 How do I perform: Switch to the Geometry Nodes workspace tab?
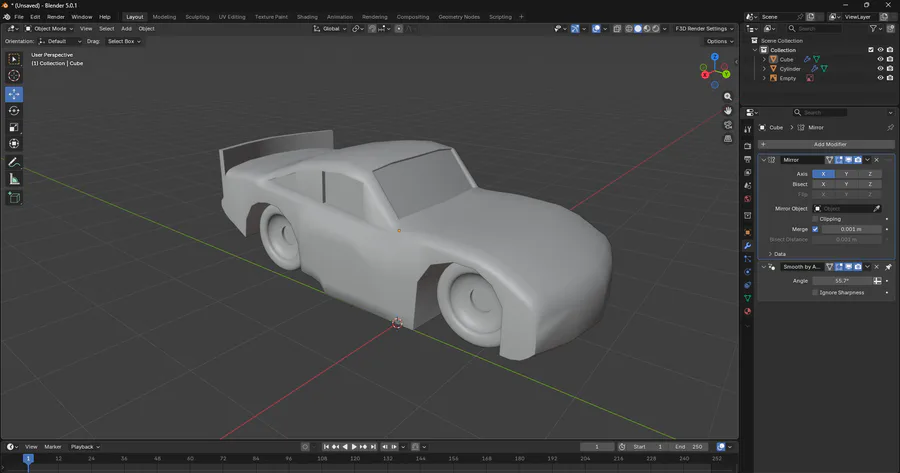coord(459,17)
